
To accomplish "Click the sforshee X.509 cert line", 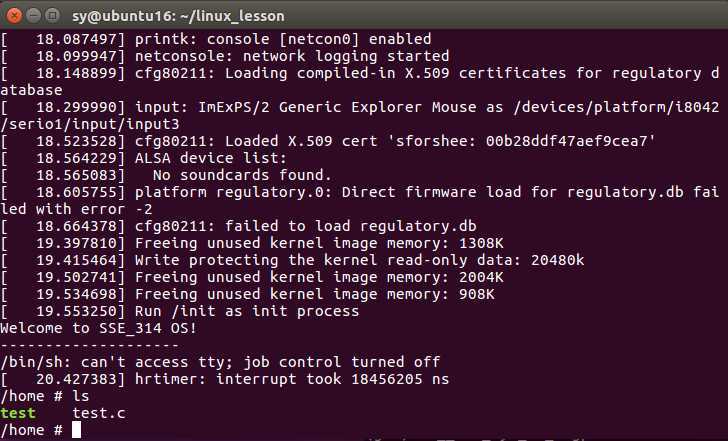I will pos(328,141).
